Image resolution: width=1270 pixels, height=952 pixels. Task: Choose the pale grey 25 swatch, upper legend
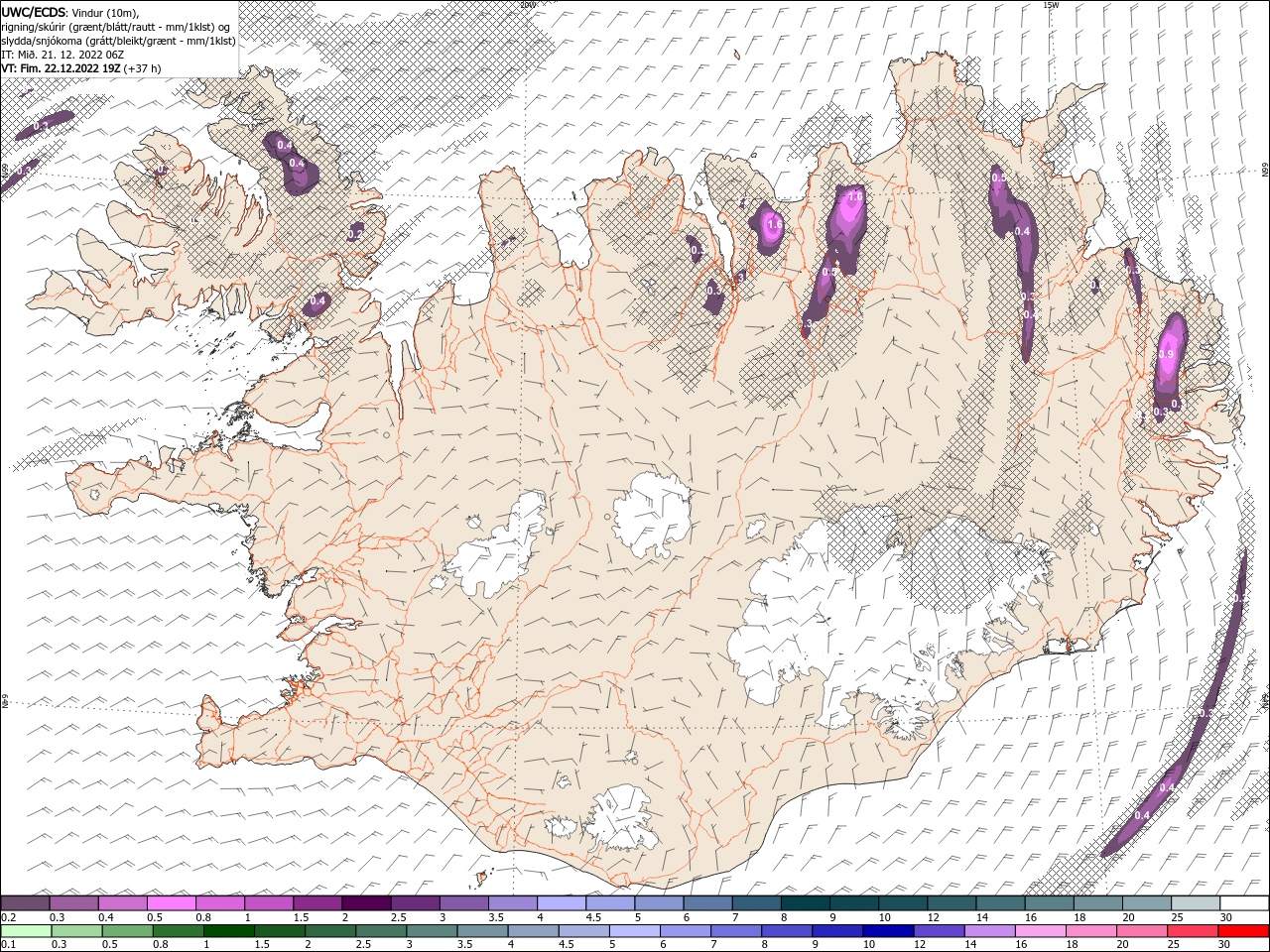(1195, 902)
